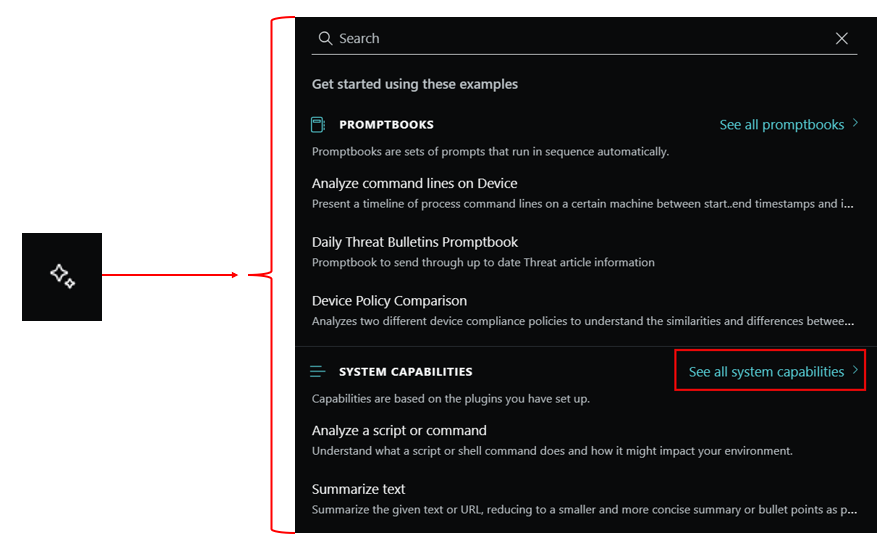Image resolution: width=890 pixels, height=548 pixels.
Task: Select Daily Threat Bulletins Promptbook
Action: [414, 242]
